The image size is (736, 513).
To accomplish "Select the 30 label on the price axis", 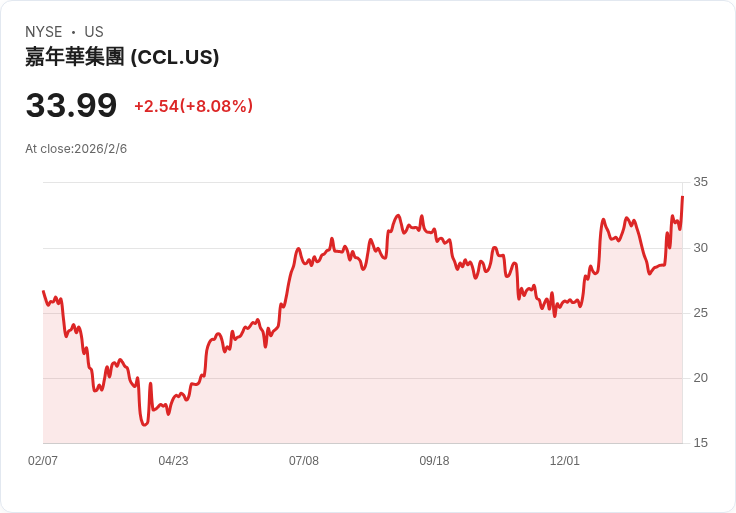I will pos(700,247).
